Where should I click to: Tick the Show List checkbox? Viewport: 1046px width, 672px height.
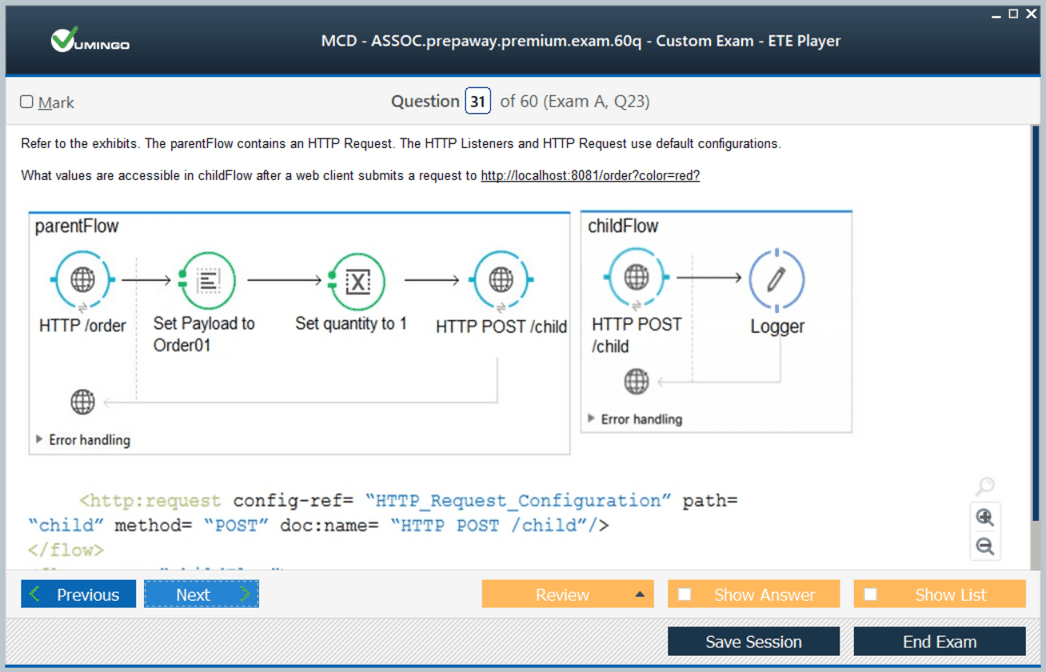coord(871,594)
